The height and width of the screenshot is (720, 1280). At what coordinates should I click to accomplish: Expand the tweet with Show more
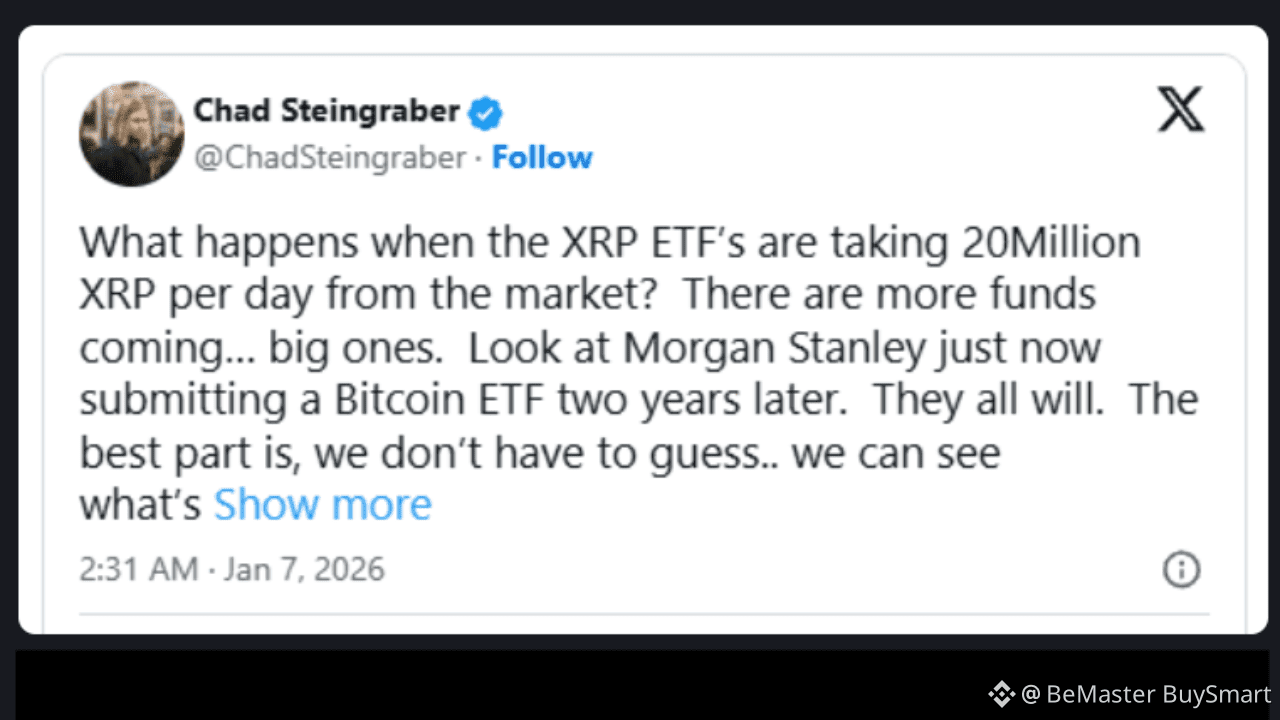tap(322, 504)
